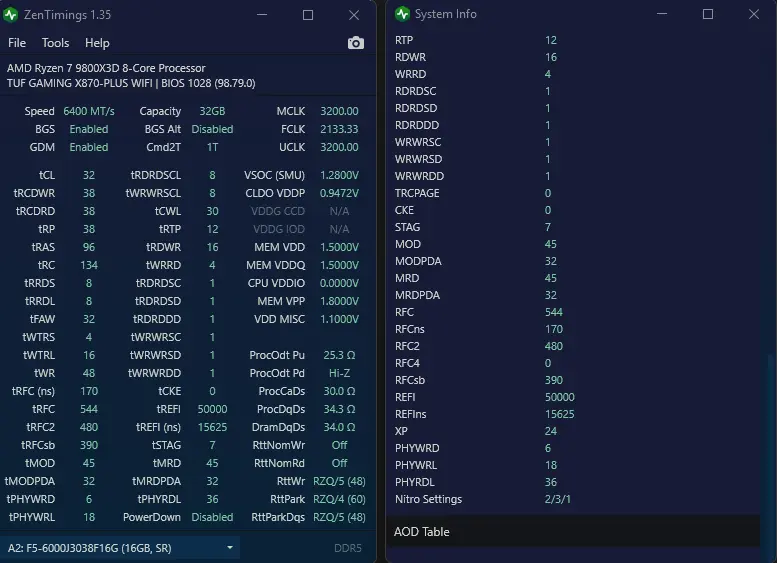Image resolution: width=777 pixels, height=563 pixels.
Task: Click the VDD MISC 1.1000V value
Action: (x=339, y=319)
